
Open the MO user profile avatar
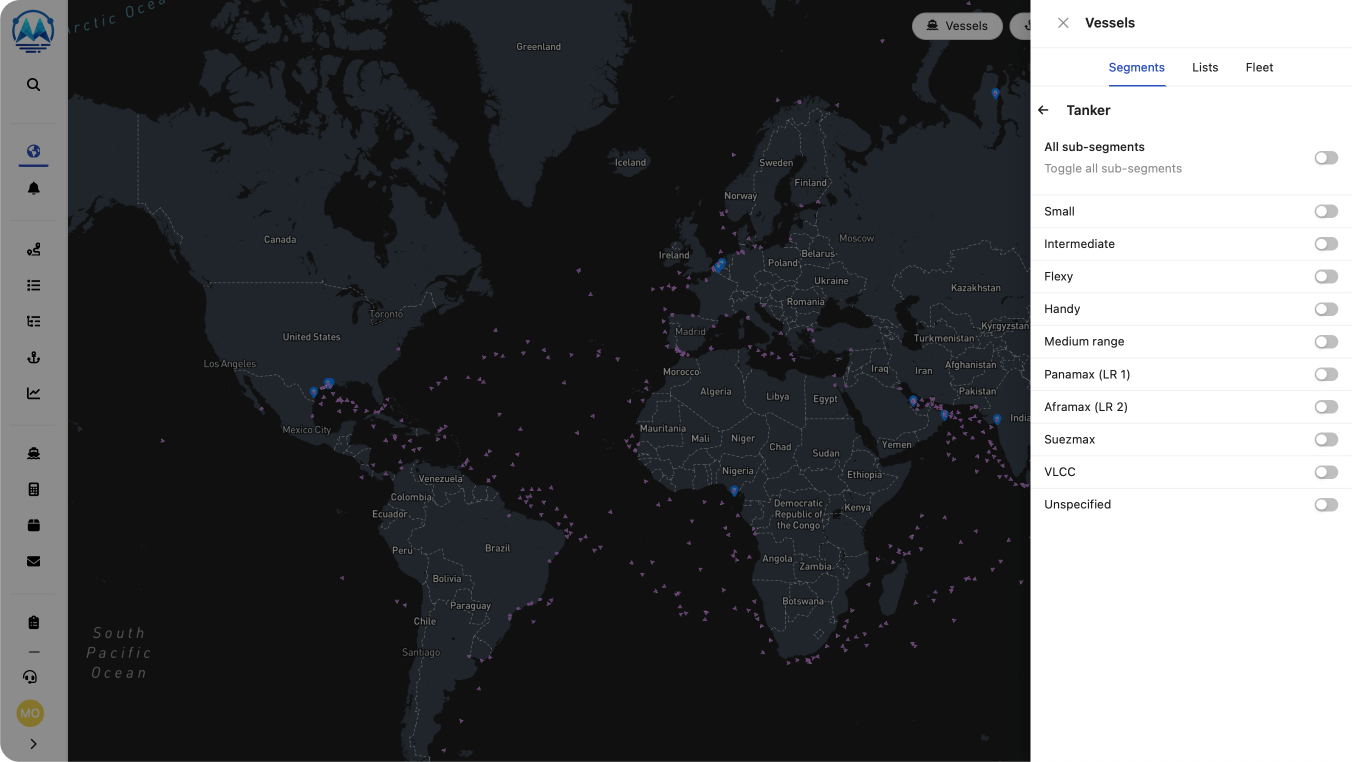(x=29, y=713)
